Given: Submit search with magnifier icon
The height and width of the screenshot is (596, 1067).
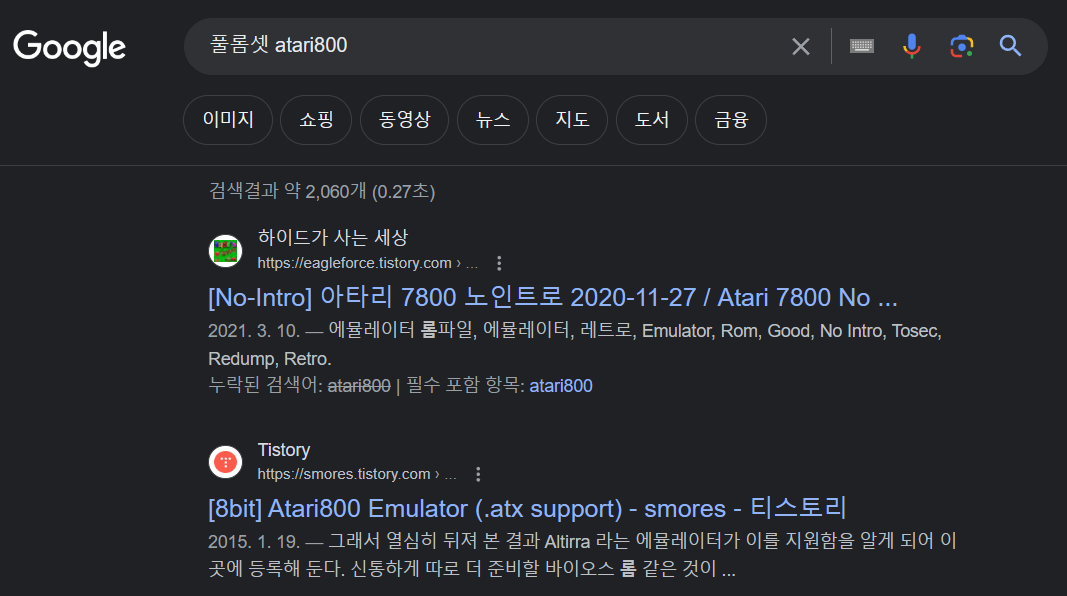Looking at the screenshot, I should tap(1011, 46).
